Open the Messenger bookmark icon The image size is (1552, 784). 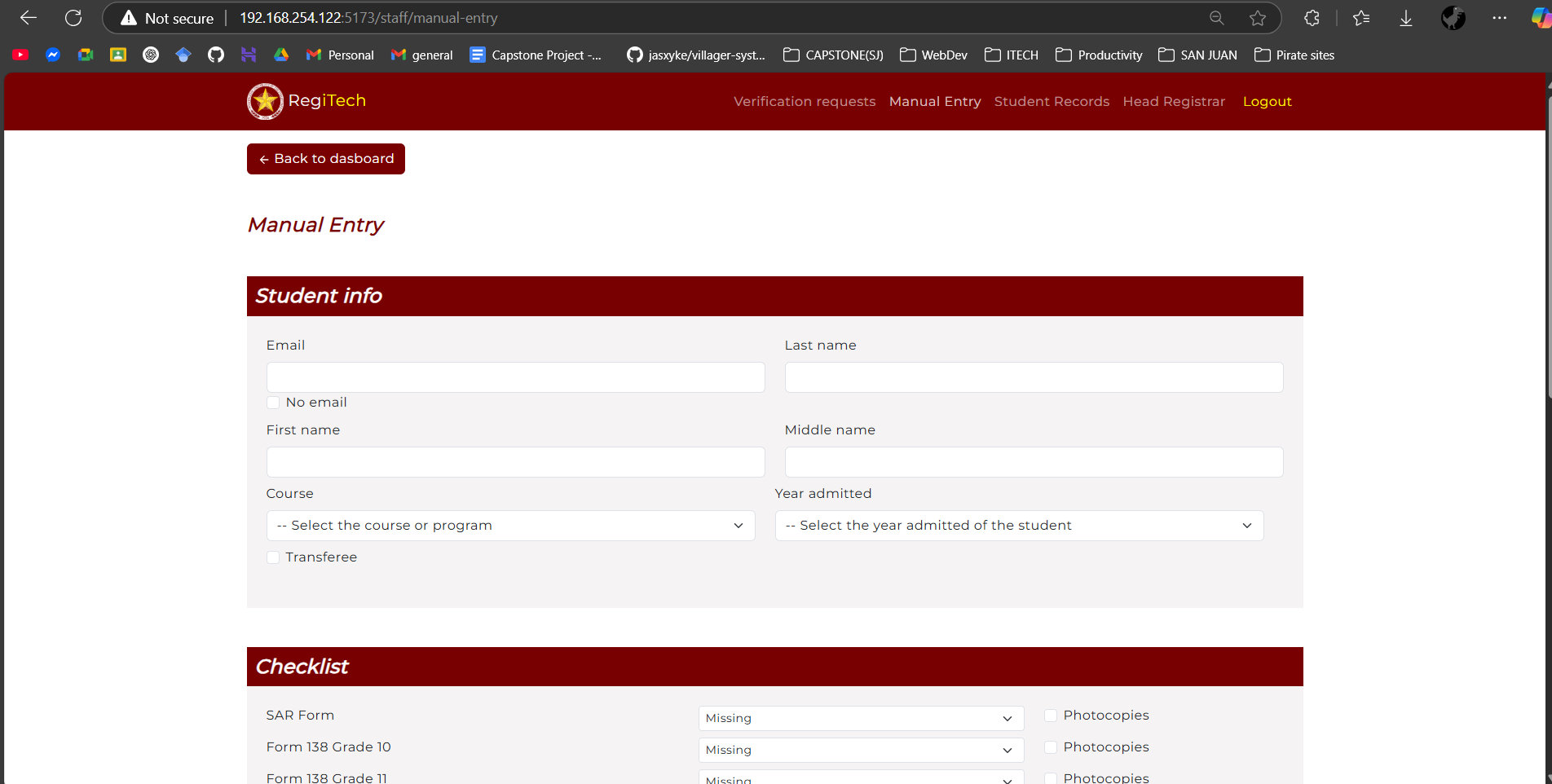pyautogui.click(x=53, y=55)
